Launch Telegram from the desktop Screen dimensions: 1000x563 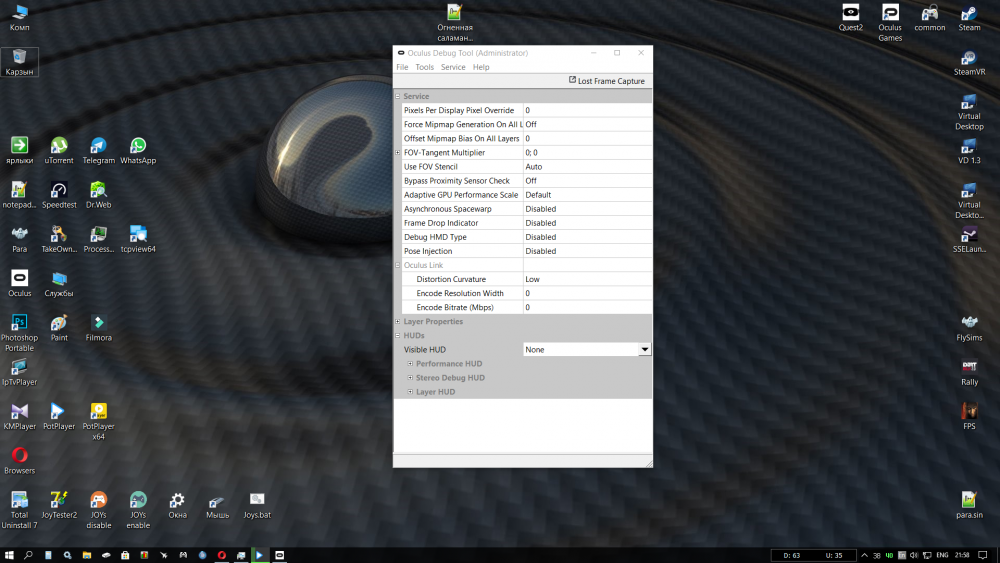tap(98, 146)
